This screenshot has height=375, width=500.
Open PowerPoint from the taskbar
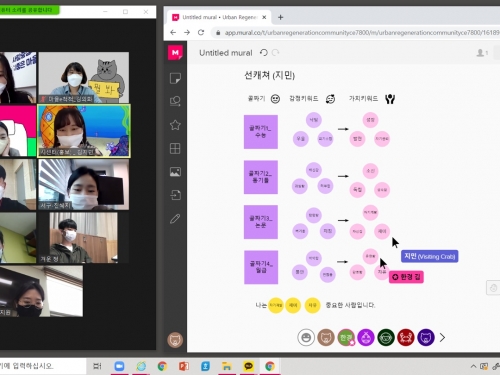coord(184,366)
